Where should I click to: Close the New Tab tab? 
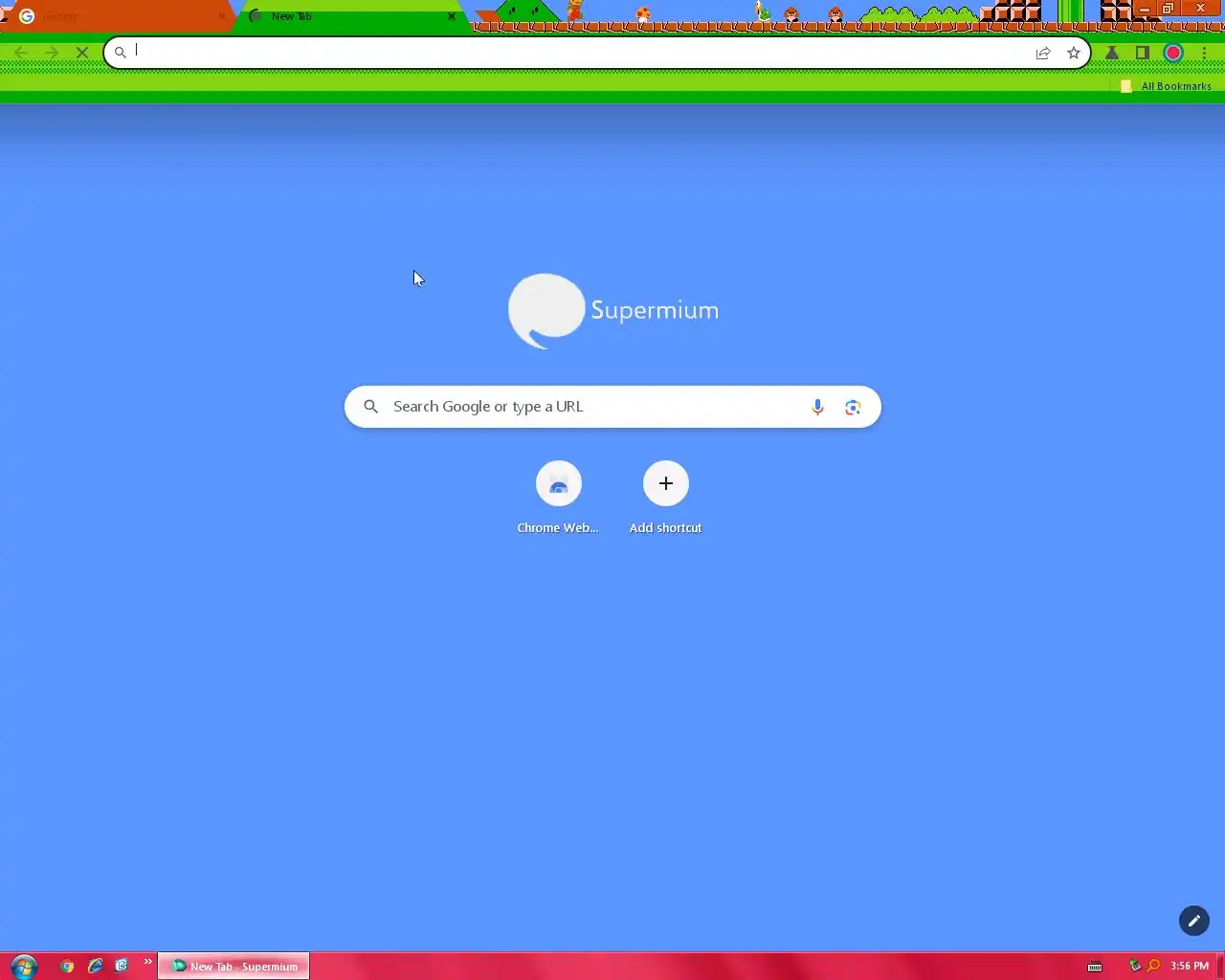point(452,16)
